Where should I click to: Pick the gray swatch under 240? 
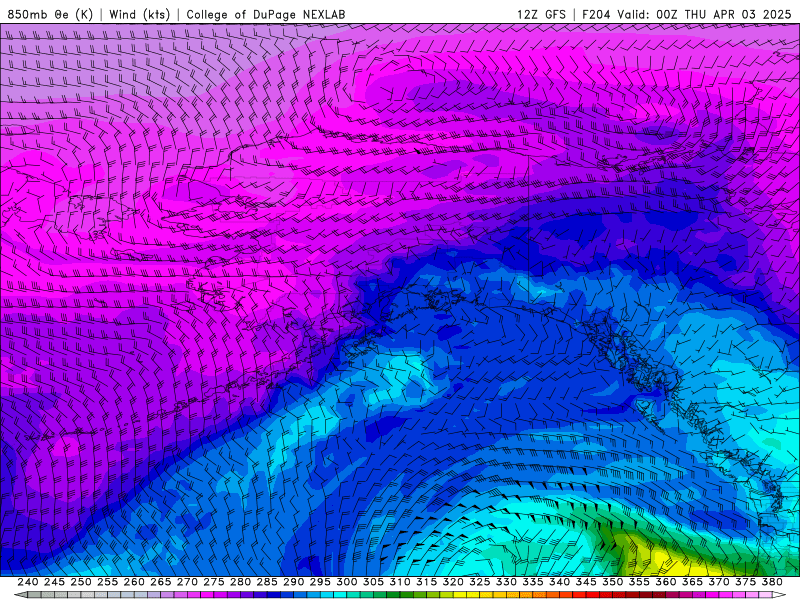(x=35, y=595)
